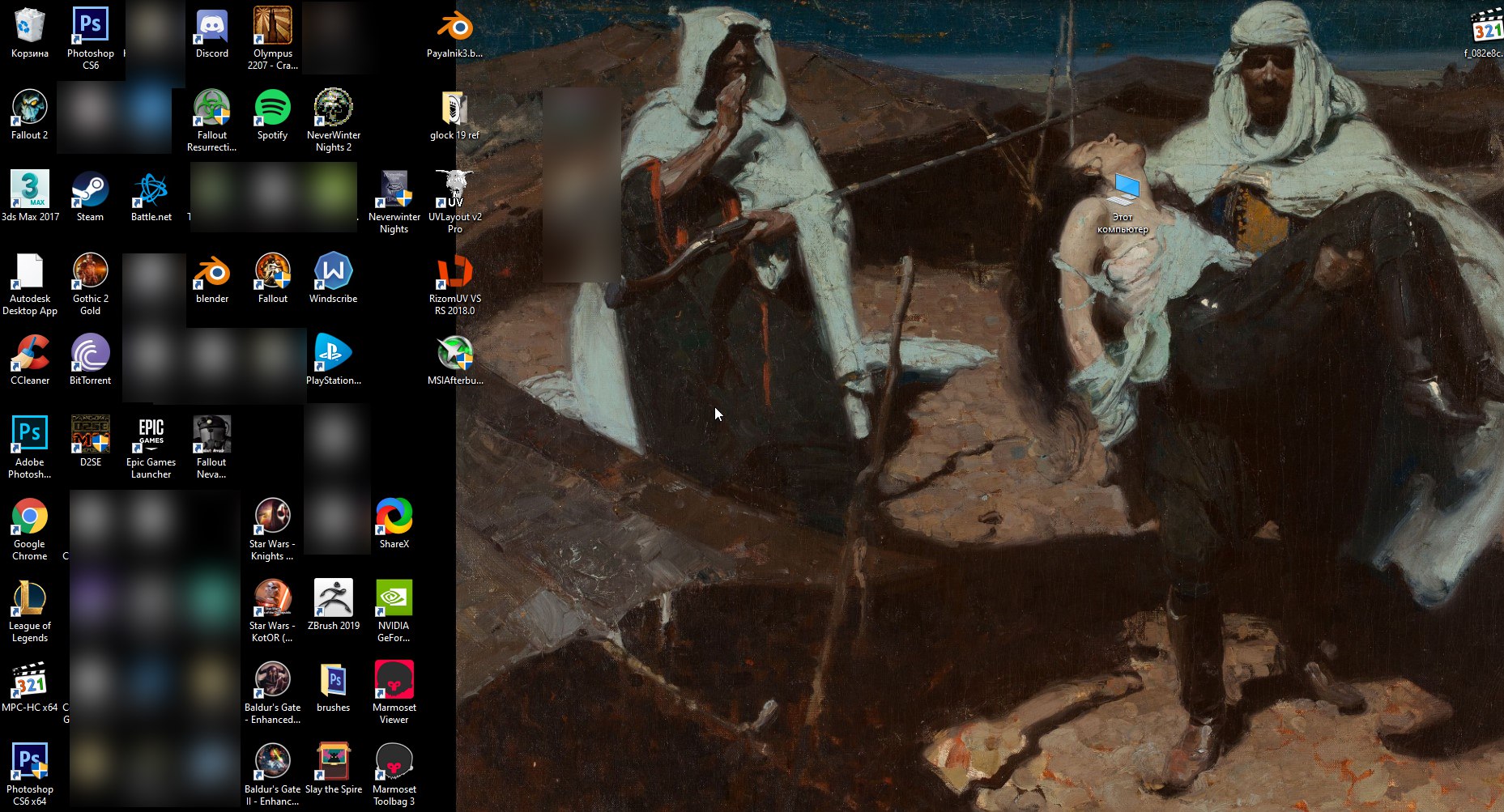Select the UVLayout v2 Pro icon
Screen dimensions: 1504x812
pos(455,190)
